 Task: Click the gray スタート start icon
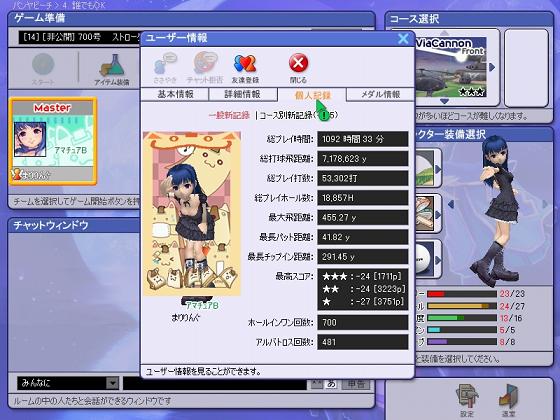click(43, 64)
